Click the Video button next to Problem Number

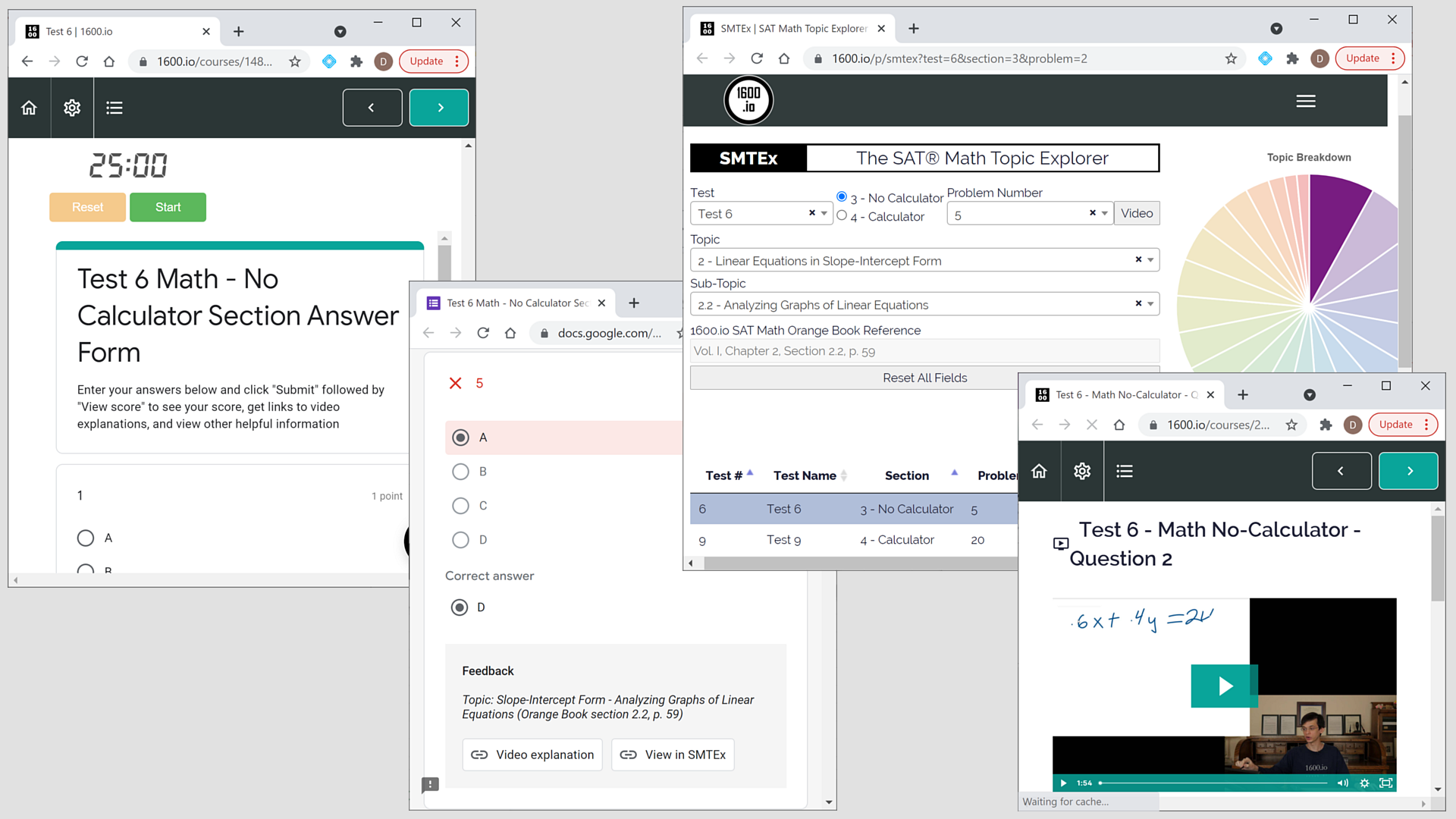(x=1137, y=213)
